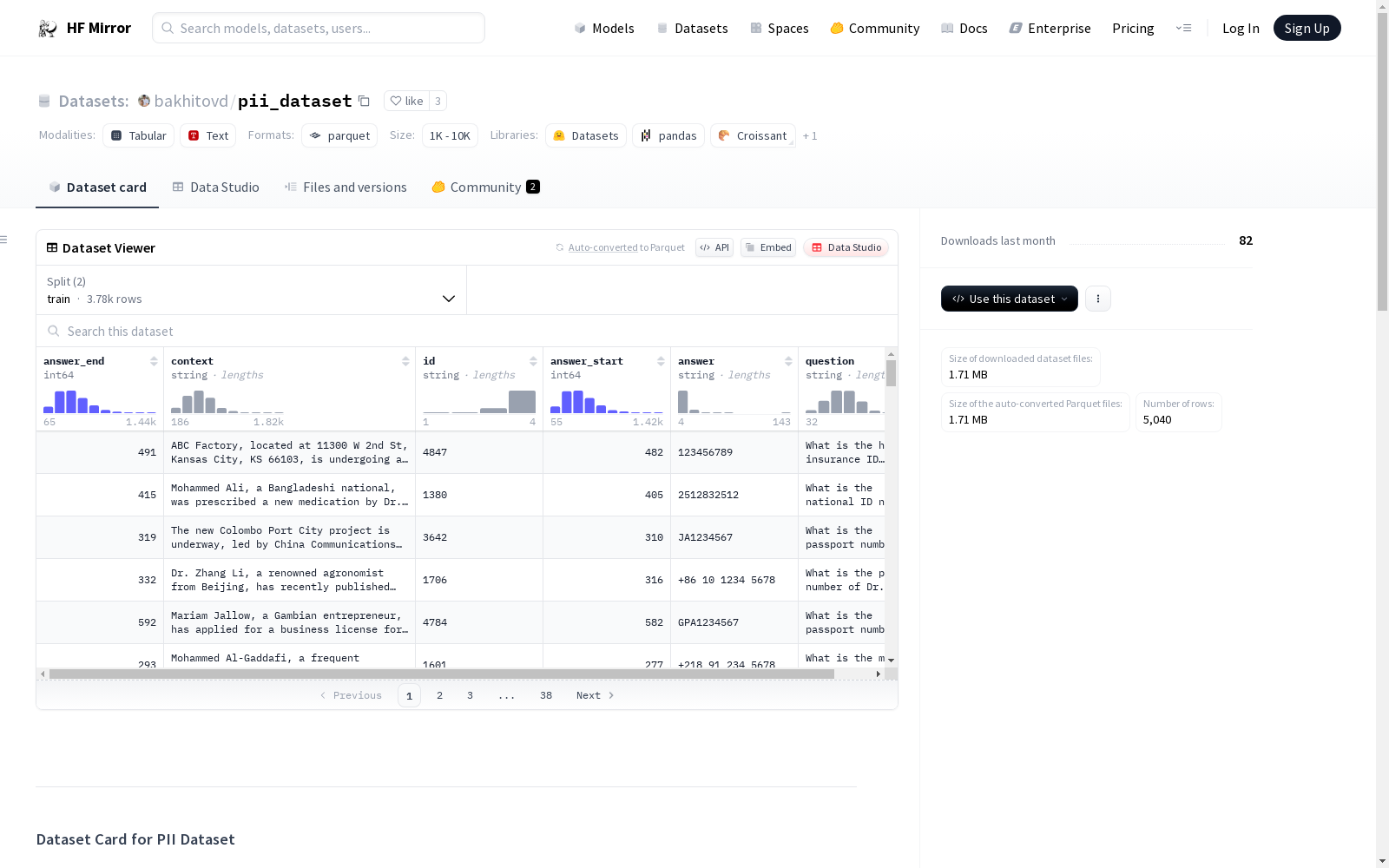
Task: Select the id cell 1380
Action: tap(479, 496)
